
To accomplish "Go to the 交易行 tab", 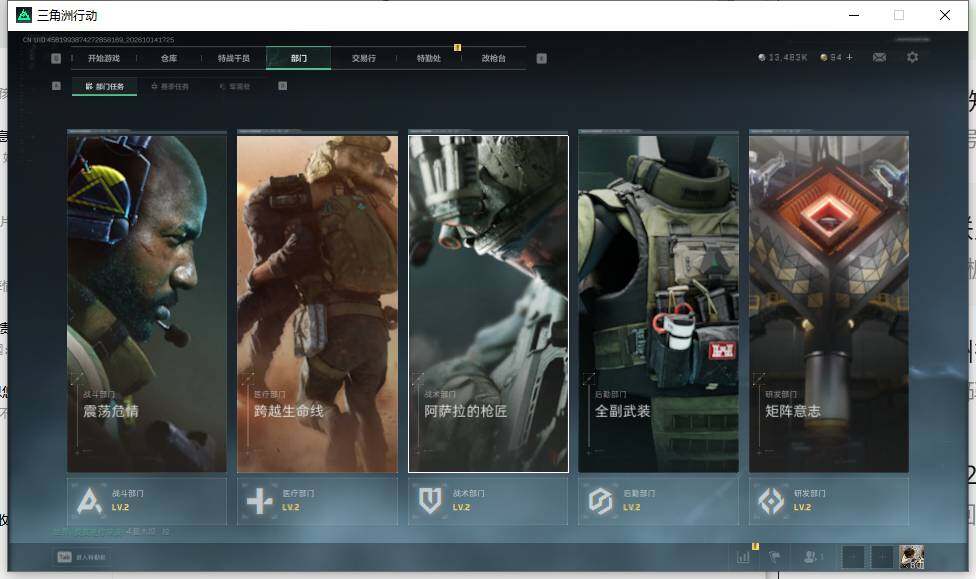I will (364, 59).
